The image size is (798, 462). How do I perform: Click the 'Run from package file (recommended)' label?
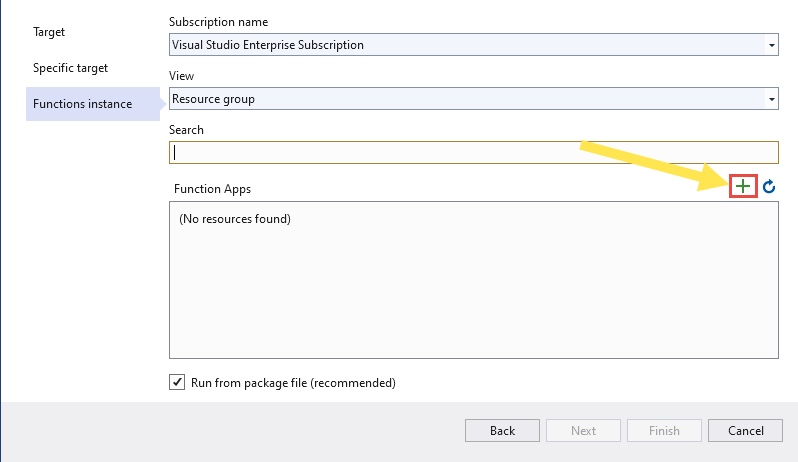tap(293, 382)
